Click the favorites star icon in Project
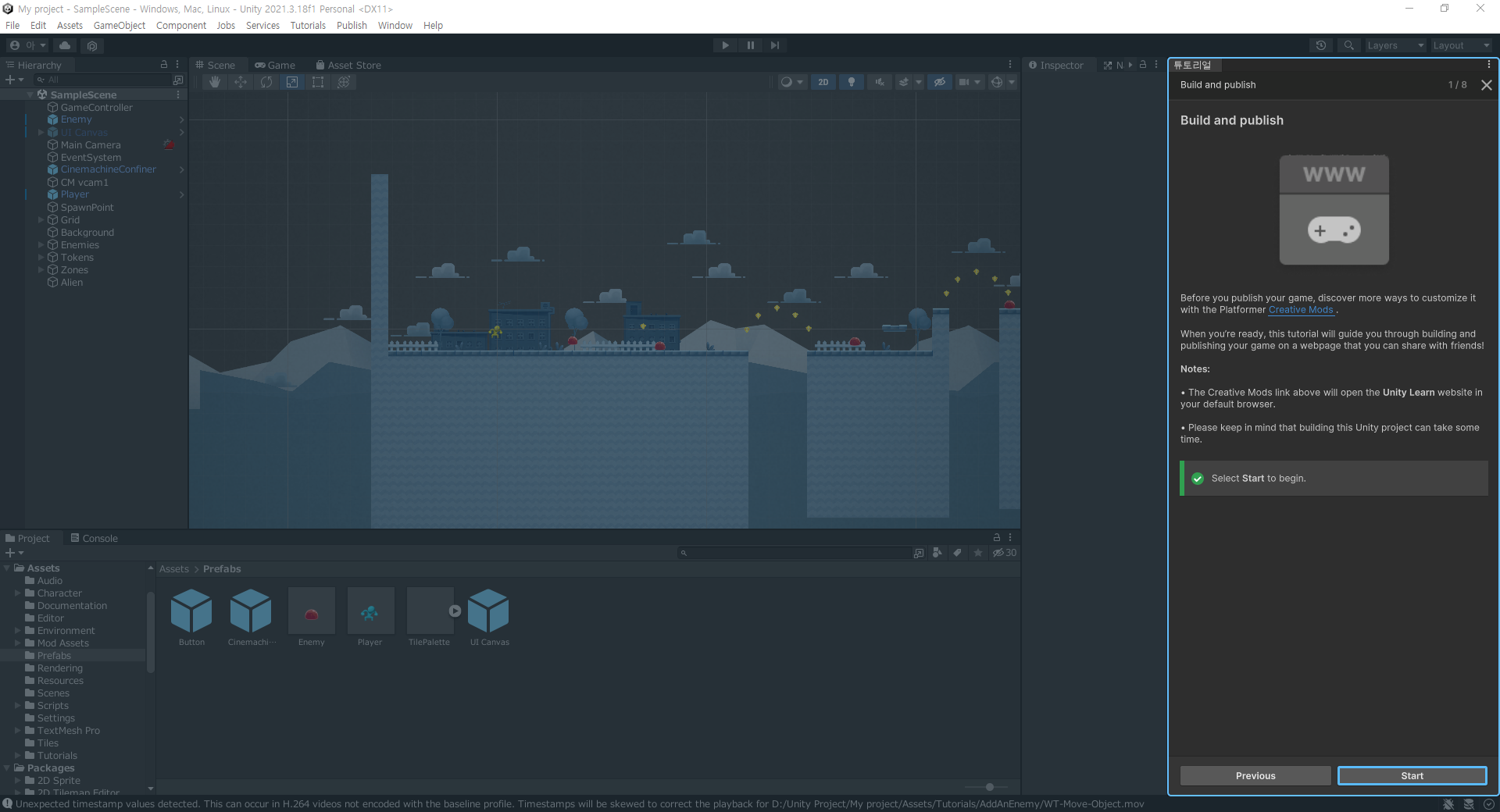The image size is (1500, 812). click(978, 553)
